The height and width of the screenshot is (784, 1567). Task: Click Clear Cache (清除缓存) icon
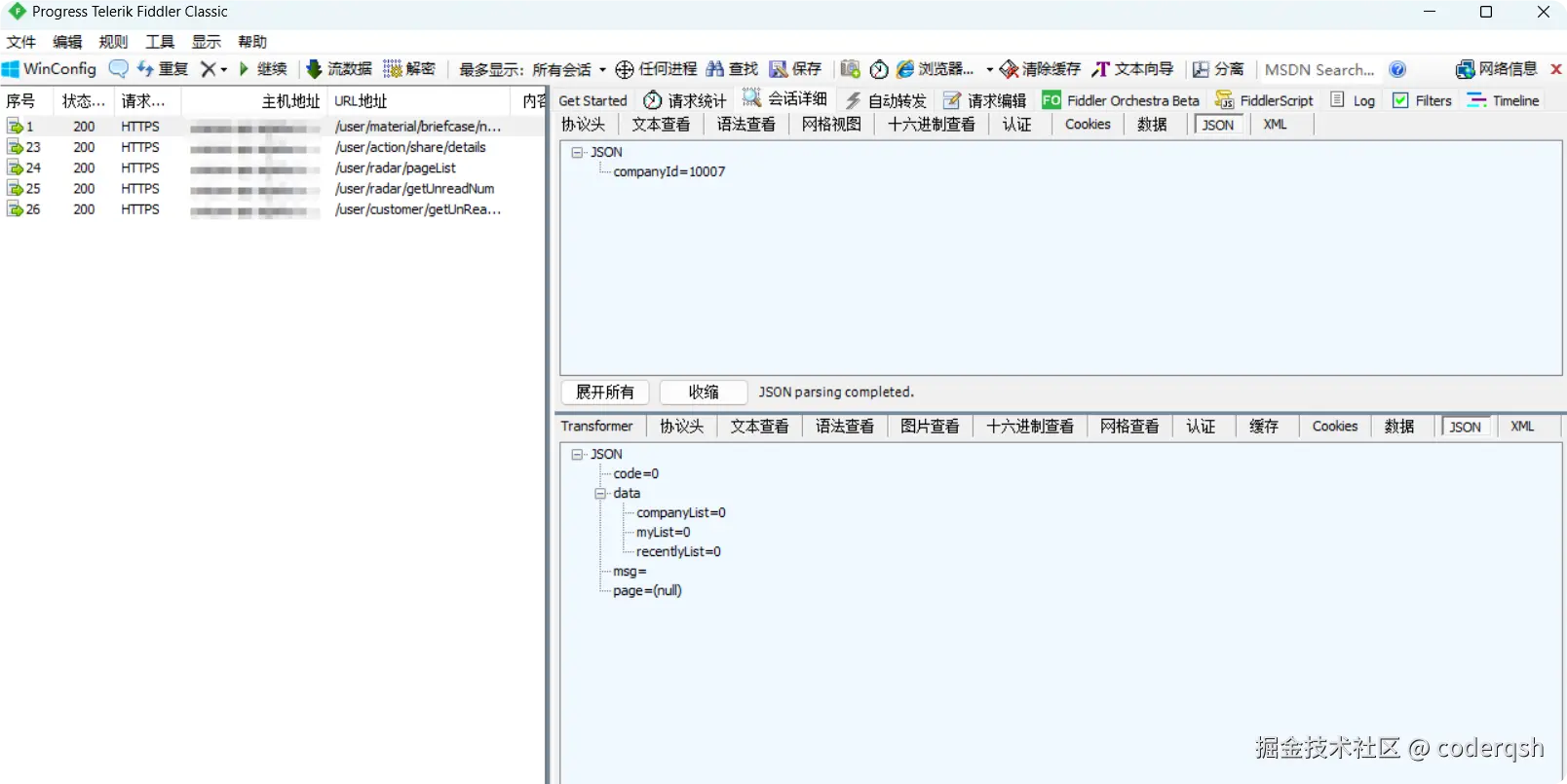[1010, 69]
